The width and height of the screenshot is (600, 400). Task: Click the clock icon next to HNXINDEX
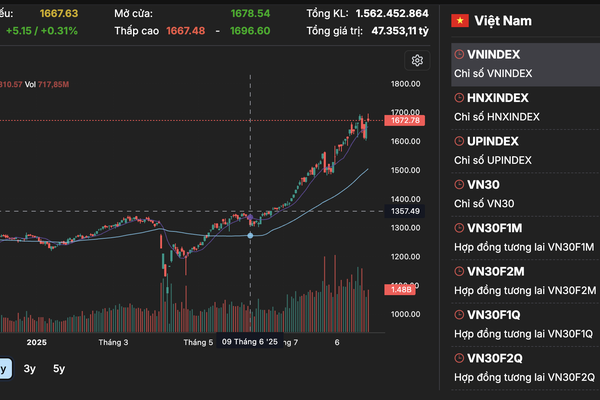point(460,98)
